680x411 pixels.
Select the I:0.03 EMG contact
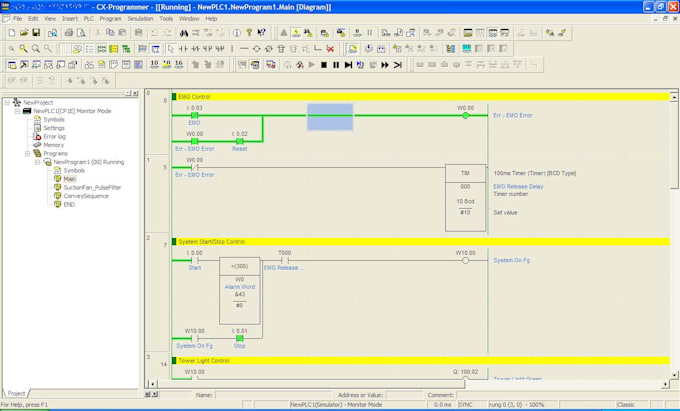194,115
